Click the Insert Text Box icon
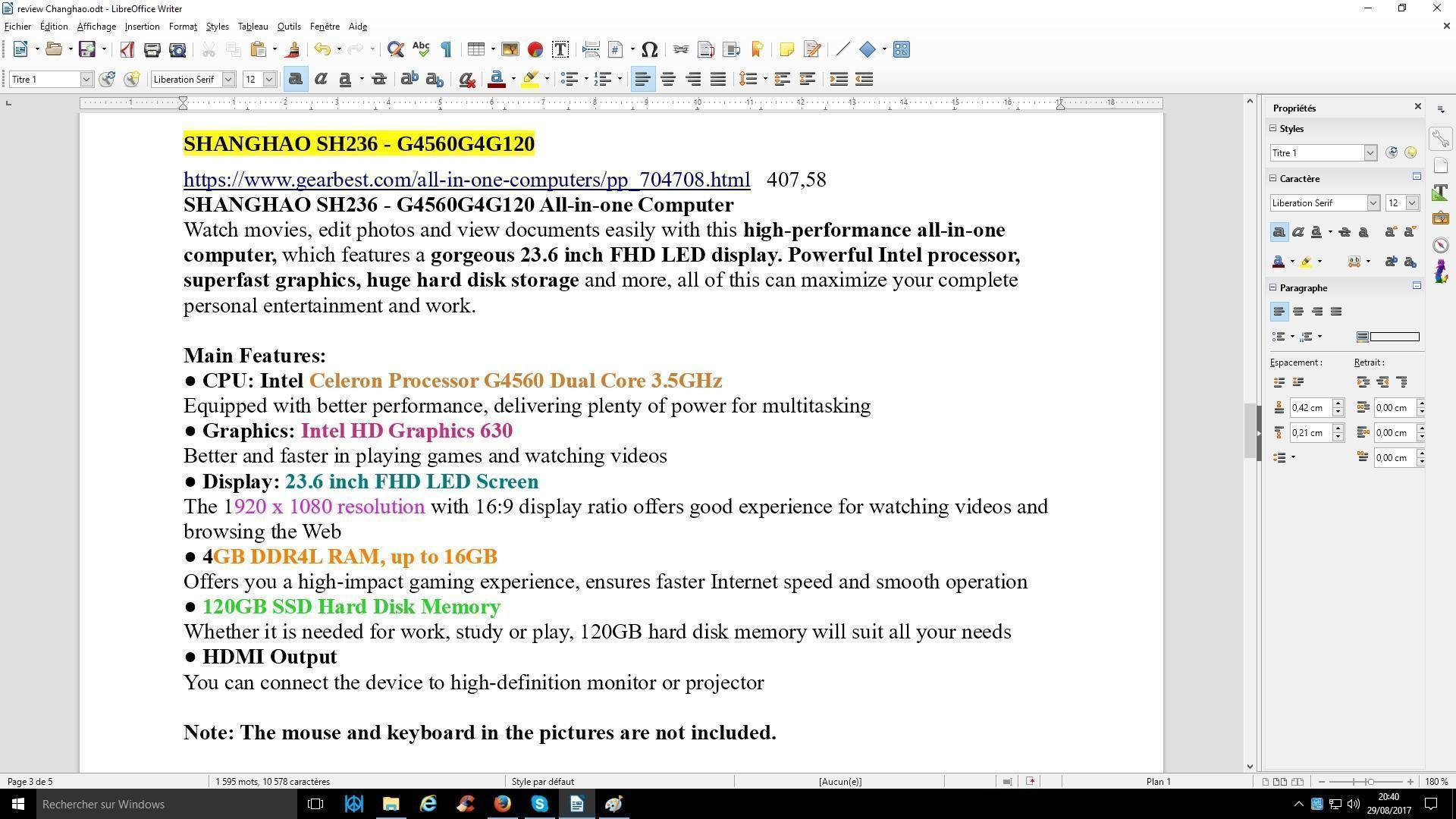The height and width of the screenshot is (819, 1456). 560,50
